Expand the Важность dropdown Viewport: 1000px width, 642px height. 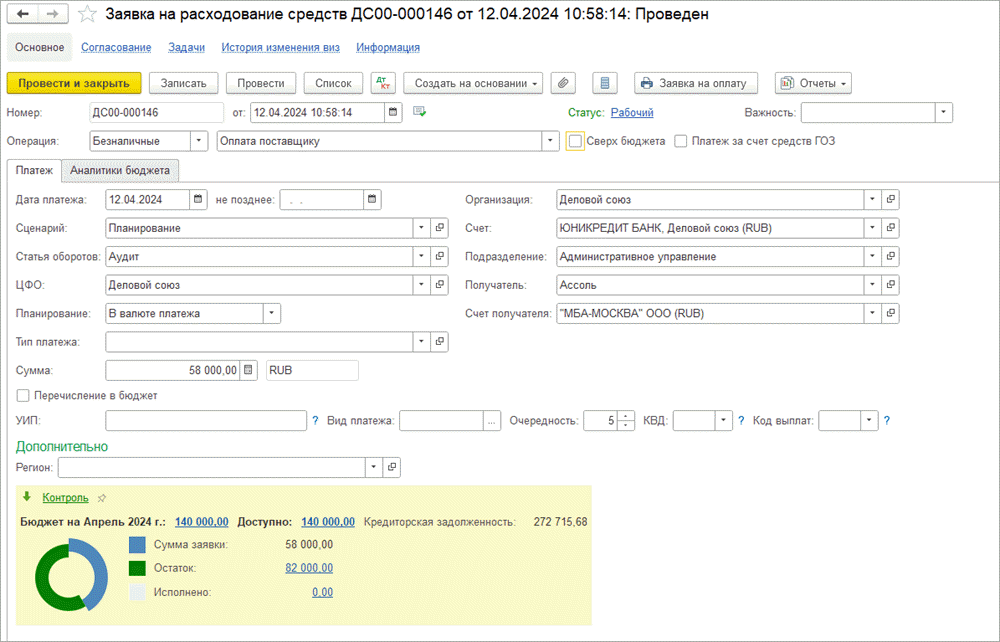(943, 113)
